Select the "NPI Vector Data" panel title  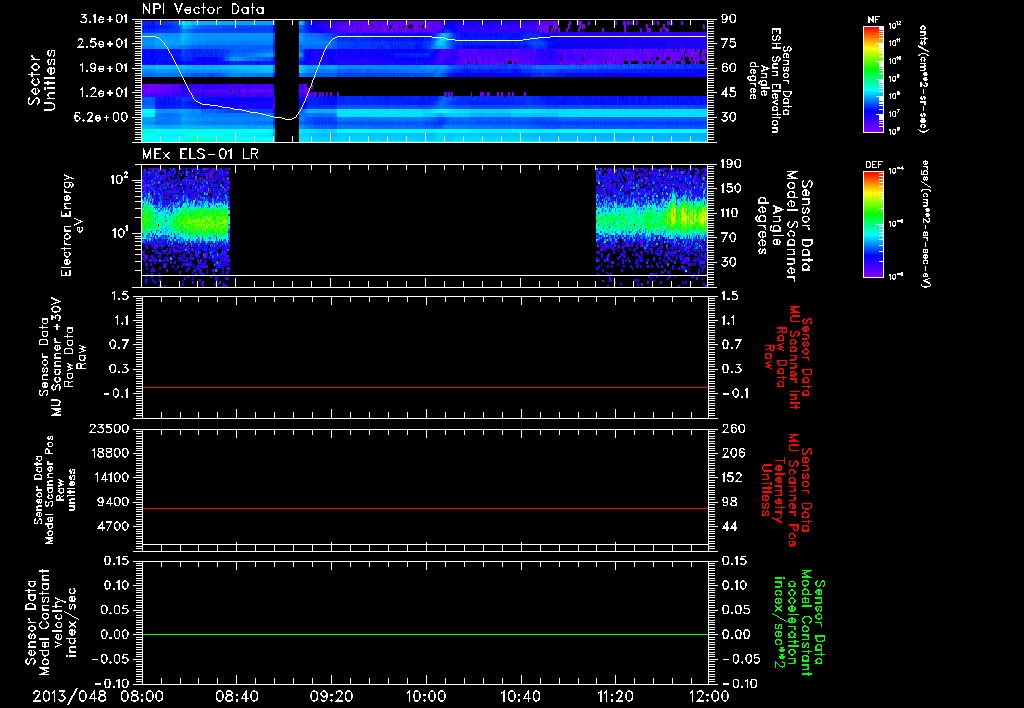(x=203, y=9)
